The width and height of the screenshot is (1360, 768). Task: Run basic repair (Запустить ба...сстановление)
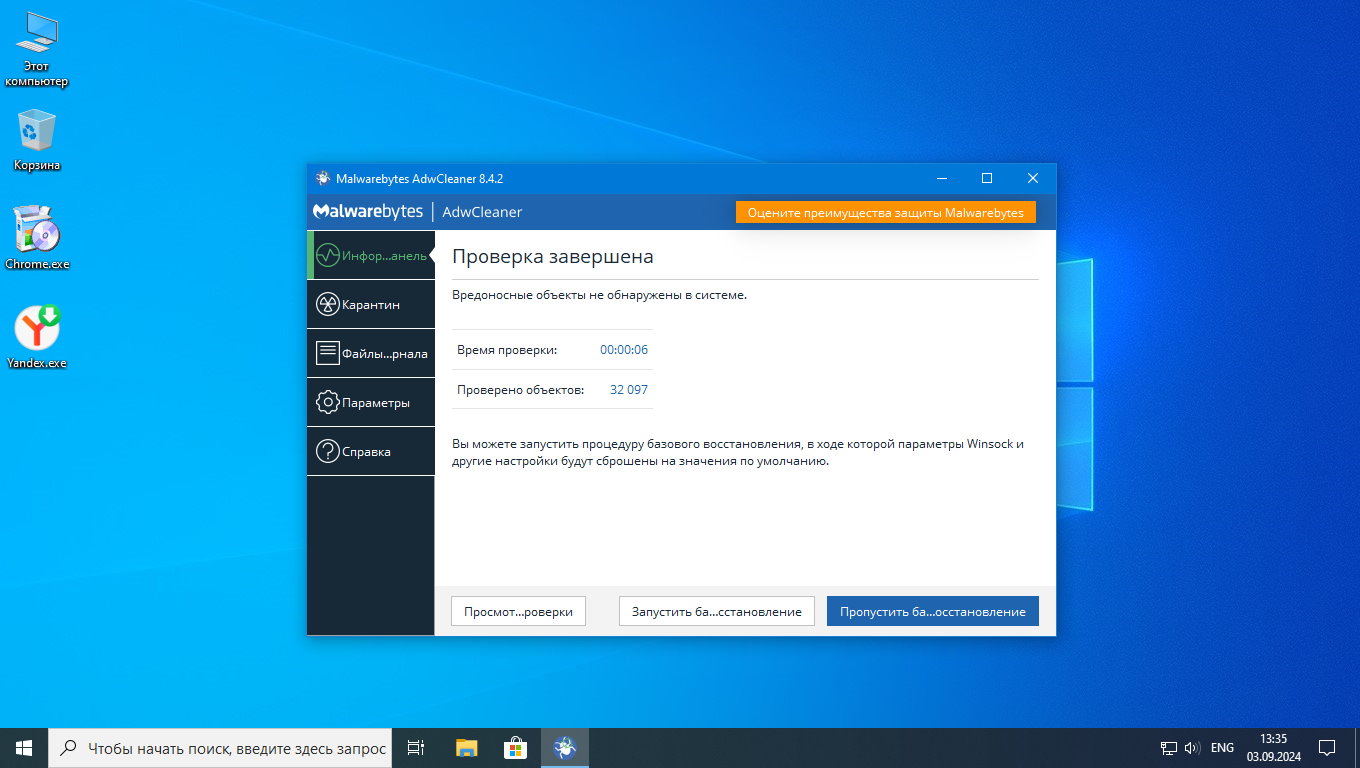(717, 611)
